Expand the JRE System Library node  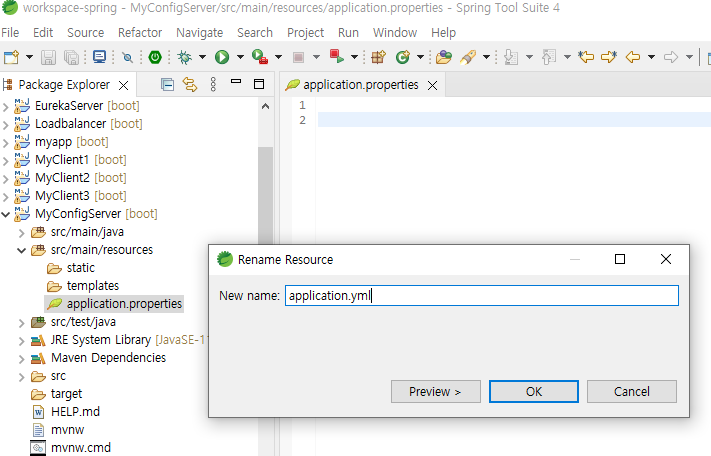pos(21,341)
